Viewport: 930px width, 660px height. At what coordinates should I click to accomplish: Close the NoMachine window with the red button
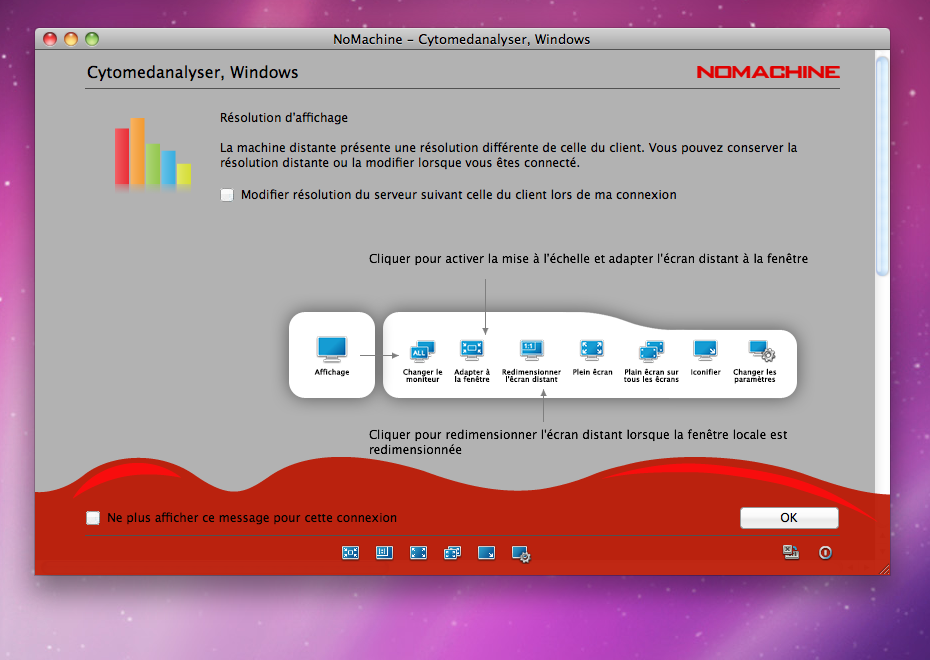[x=50, y=39]
